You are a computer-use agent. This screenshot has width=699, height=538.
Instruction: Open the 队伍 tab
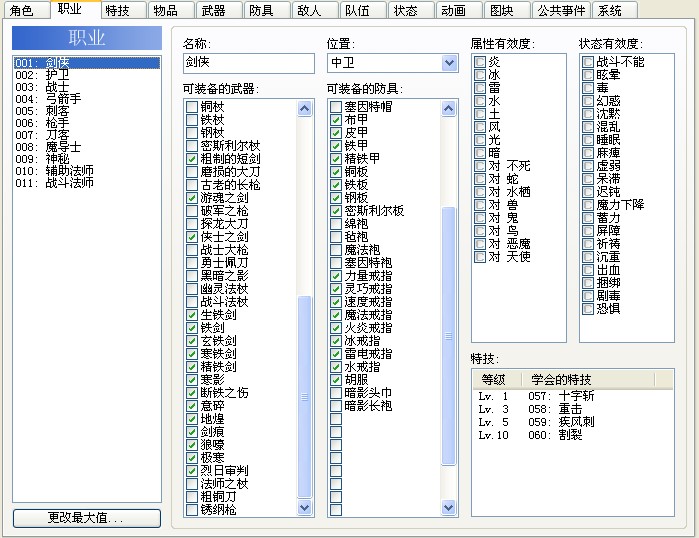pos(363,10)
